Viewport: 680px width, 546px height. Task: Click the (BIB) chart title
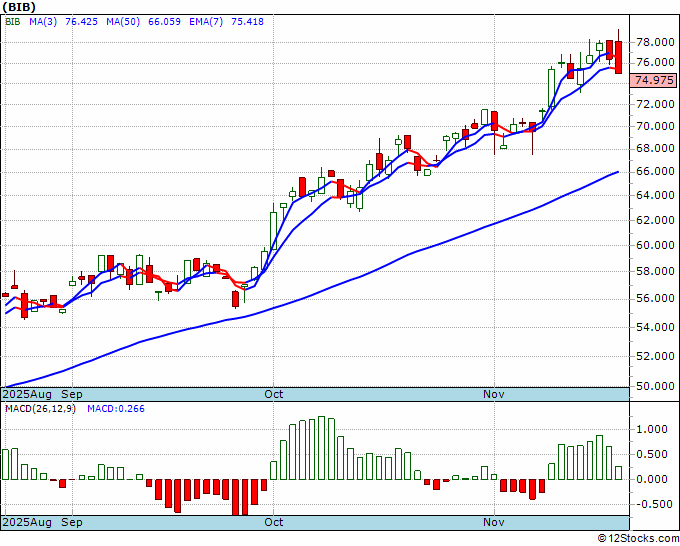19,7
